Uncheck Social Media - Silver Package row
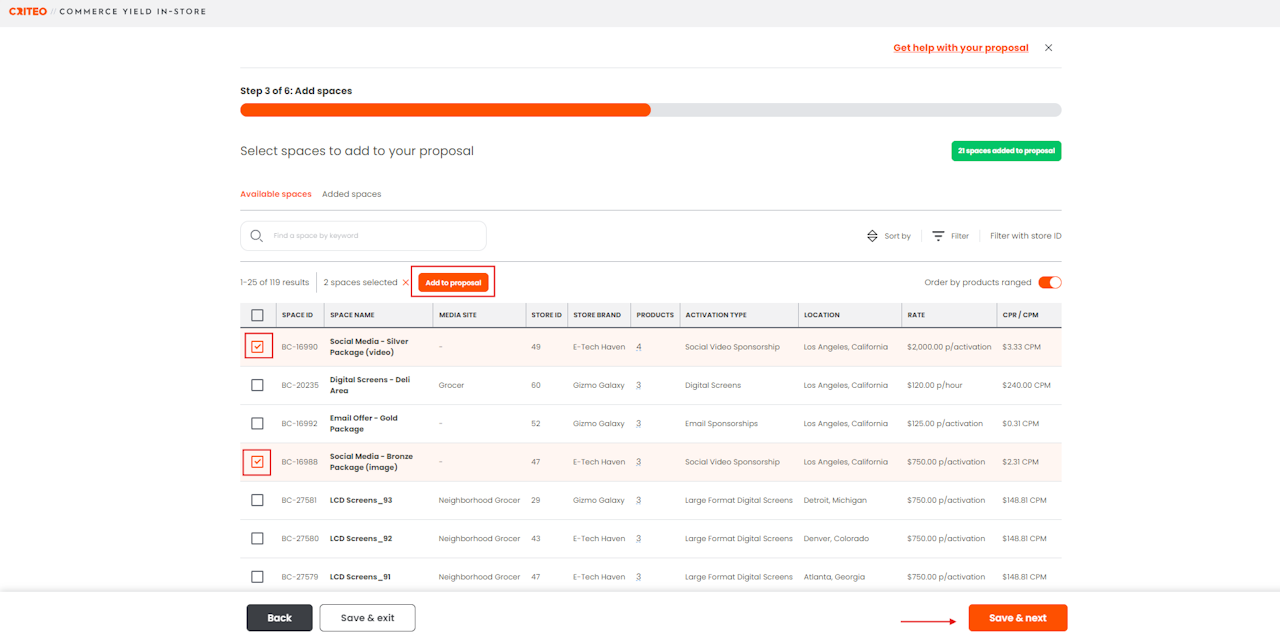 click(x=258, y=347)
